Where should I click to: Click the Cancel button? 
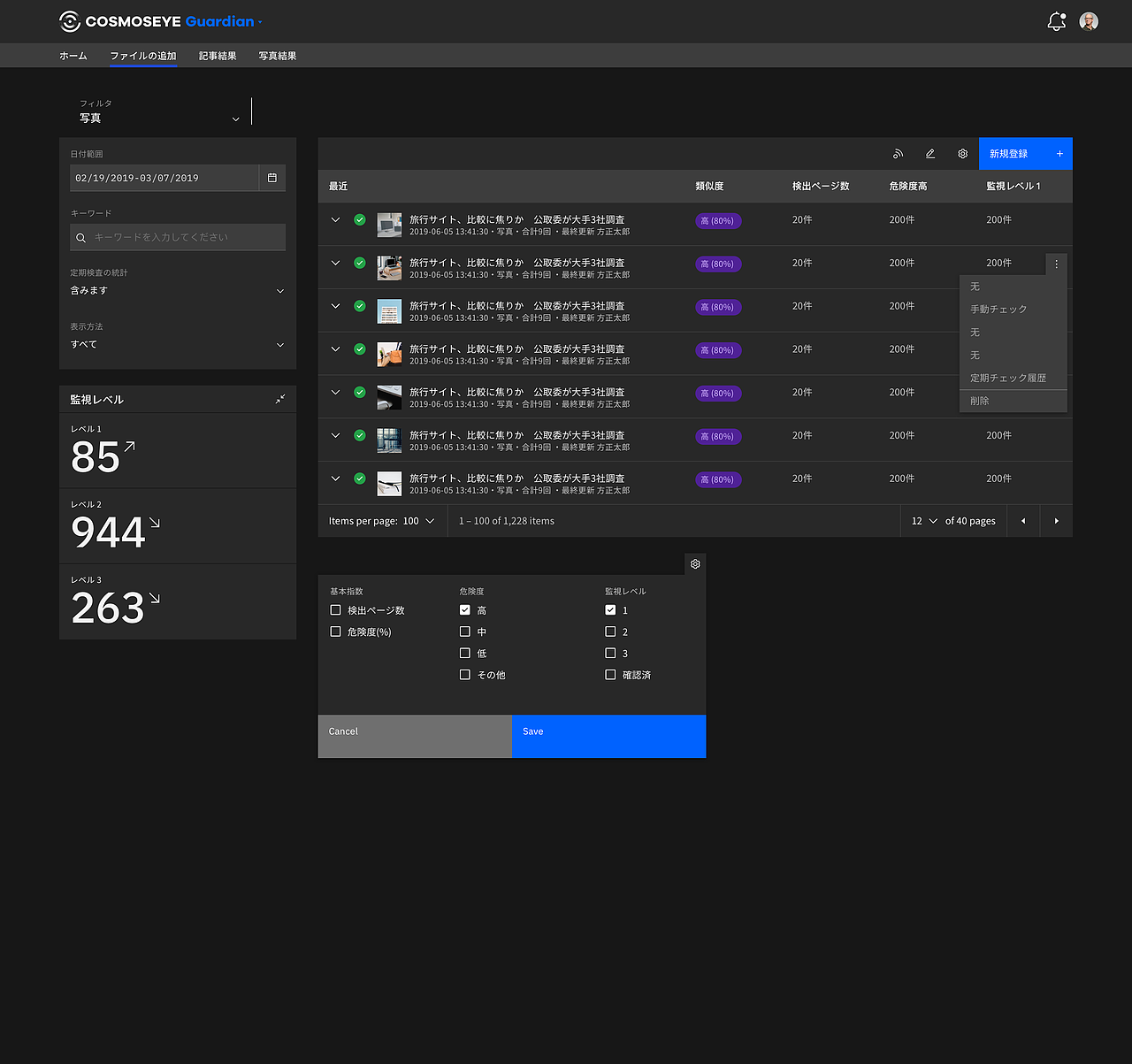(415, 736)
